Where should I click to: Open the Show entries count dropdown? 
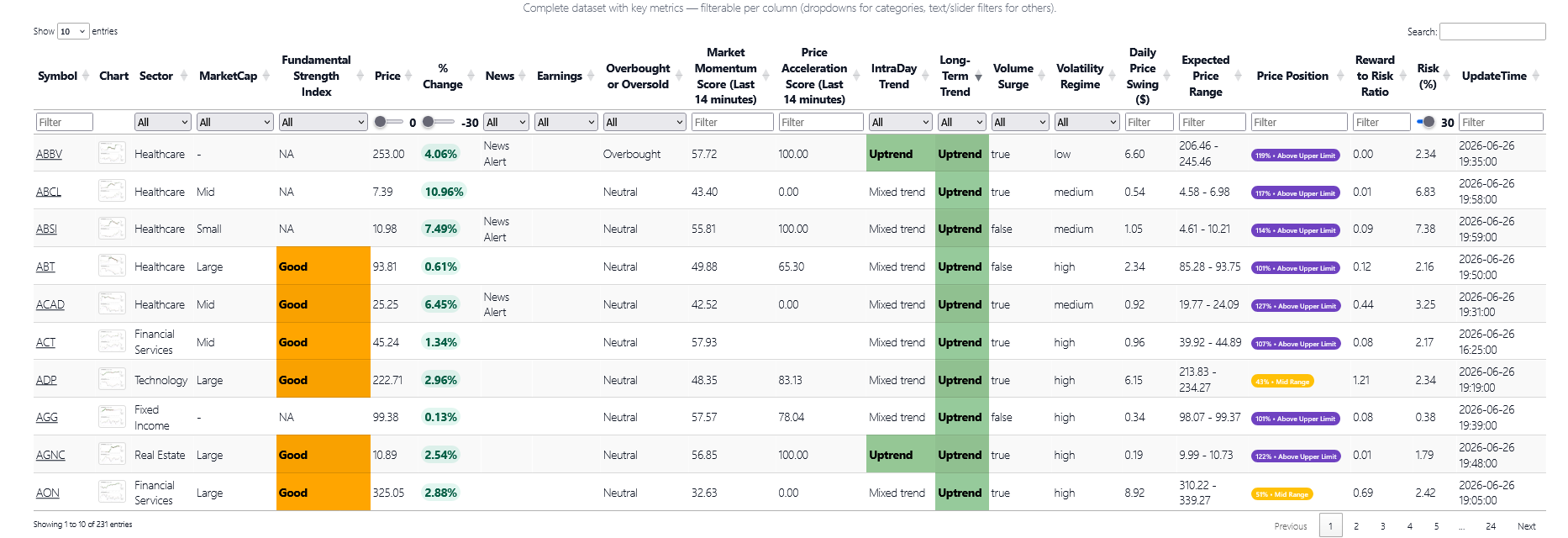(73, 31)
